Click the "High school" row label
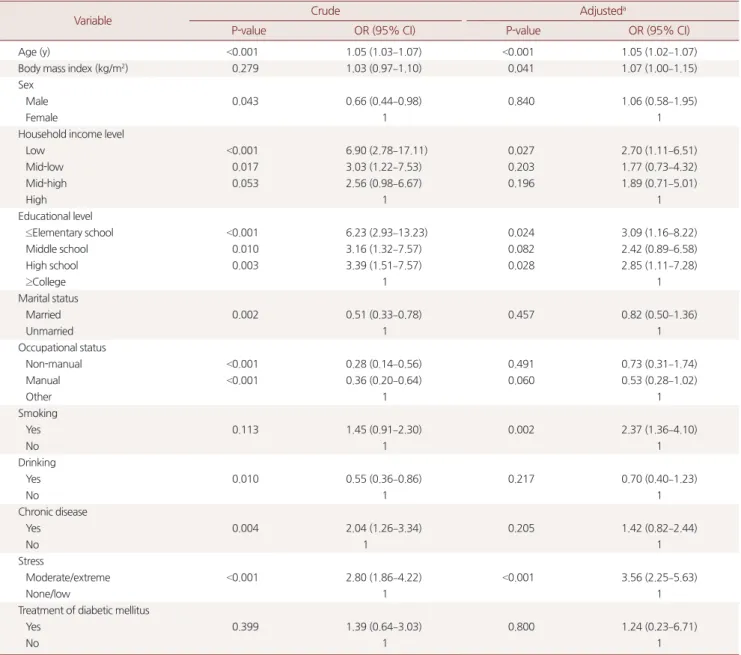Viewport: 741px width, 655px height. [52, 266]
